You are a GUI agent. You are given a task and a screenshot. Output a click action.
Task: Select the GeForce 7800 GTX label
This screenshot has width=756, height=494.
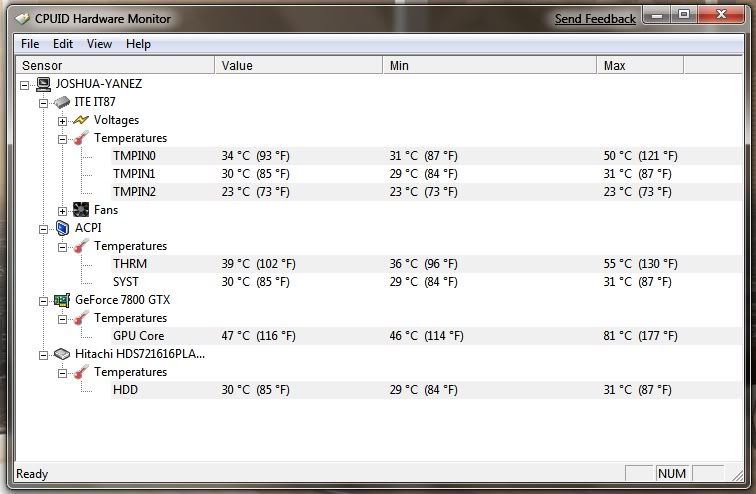122,300
